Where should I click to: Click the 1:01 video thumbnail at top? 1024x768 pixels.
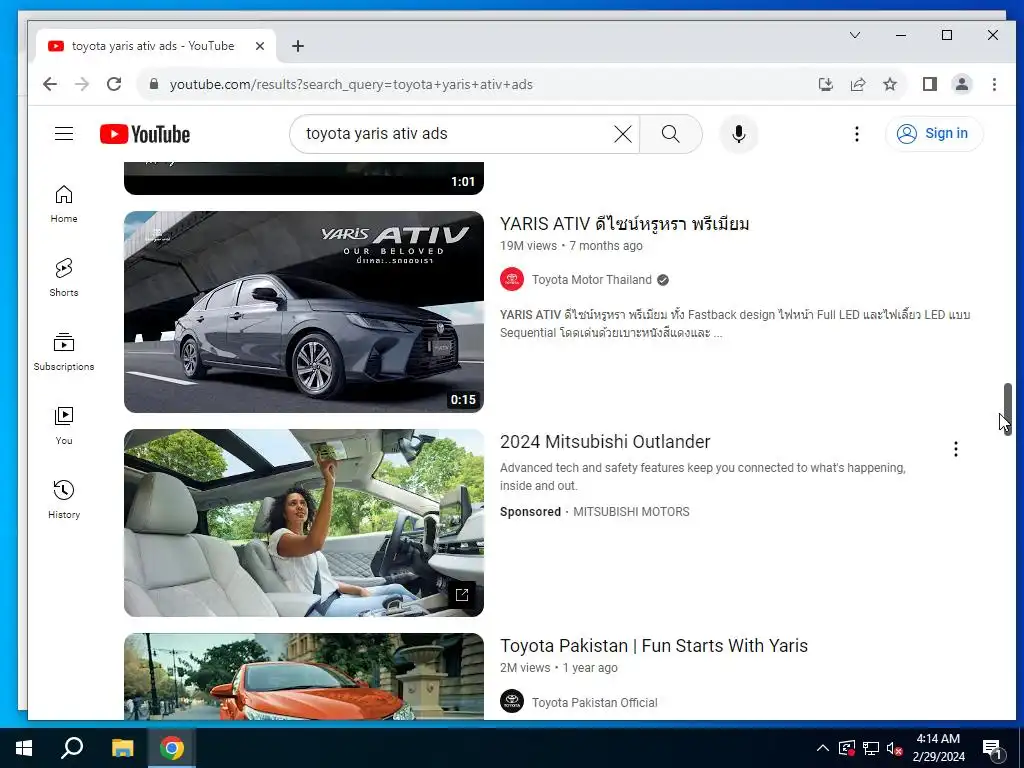coord(304,178)
